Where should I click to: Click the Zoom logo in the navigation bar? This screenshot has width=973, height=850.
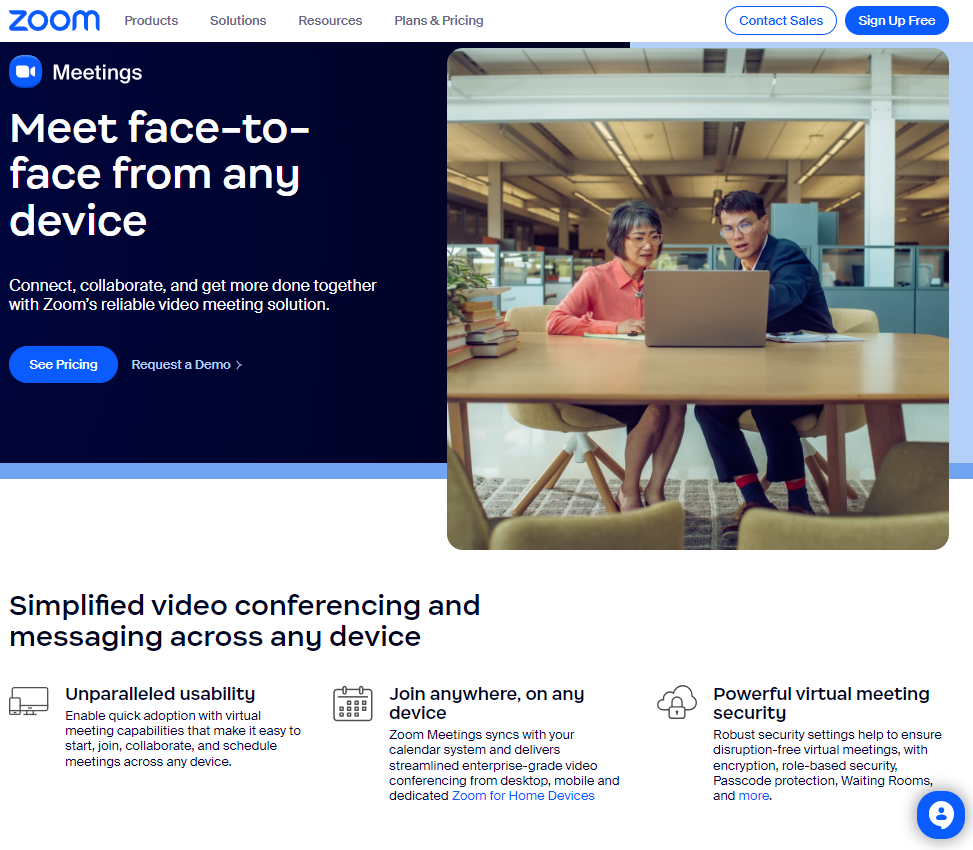coord(54,20)
